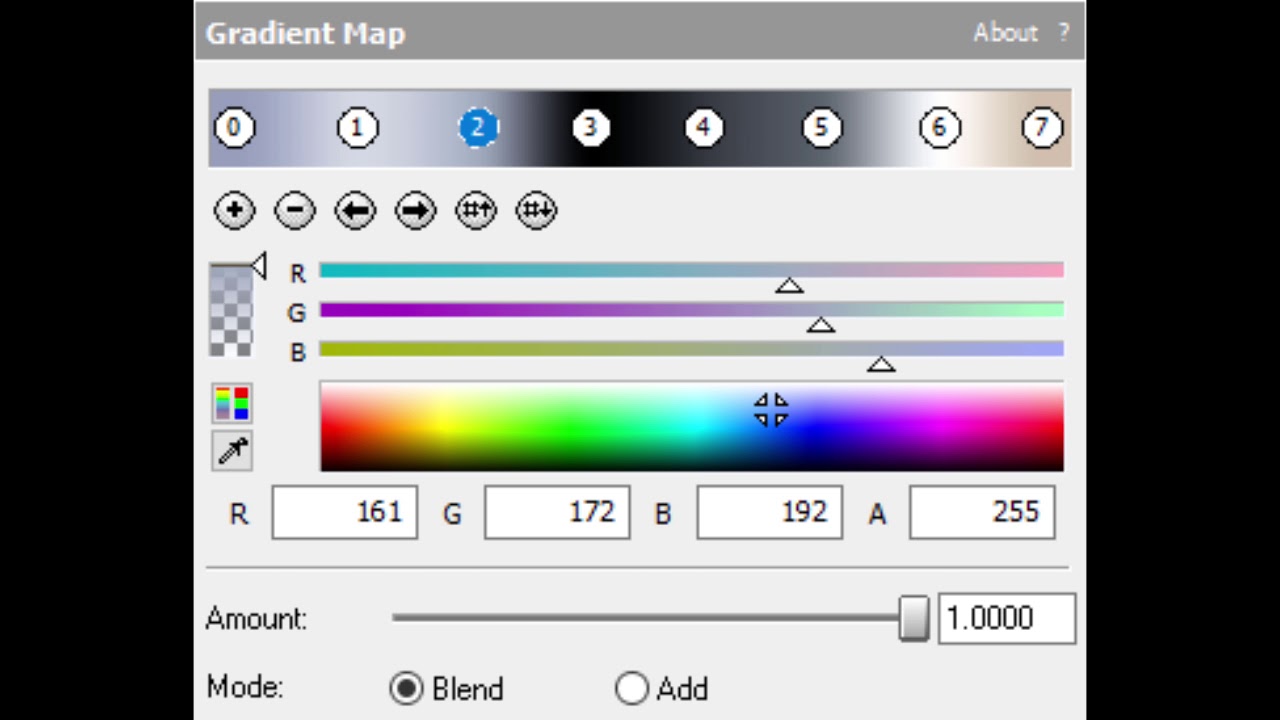Select gradient stop number 5
Image resolution: width=1280 pixels, height=720 pixels.
pos(821,128)
